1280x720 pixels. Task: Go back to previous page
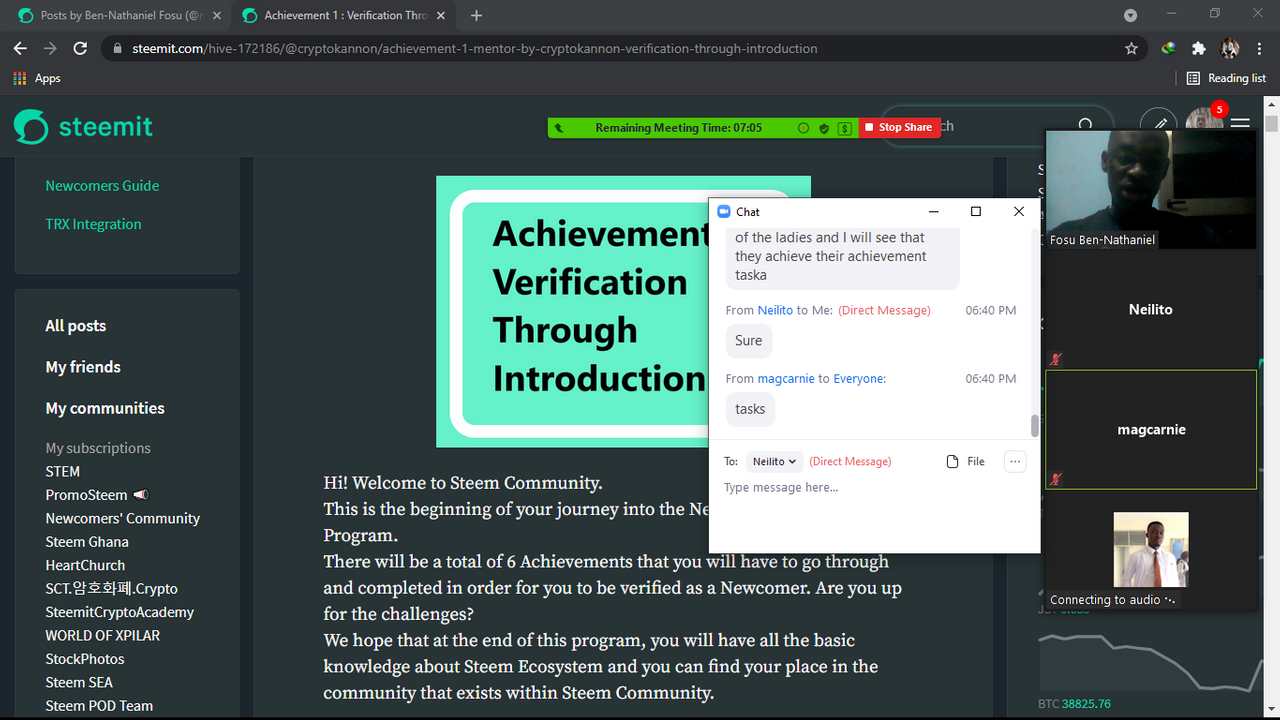tap(20, 48)
